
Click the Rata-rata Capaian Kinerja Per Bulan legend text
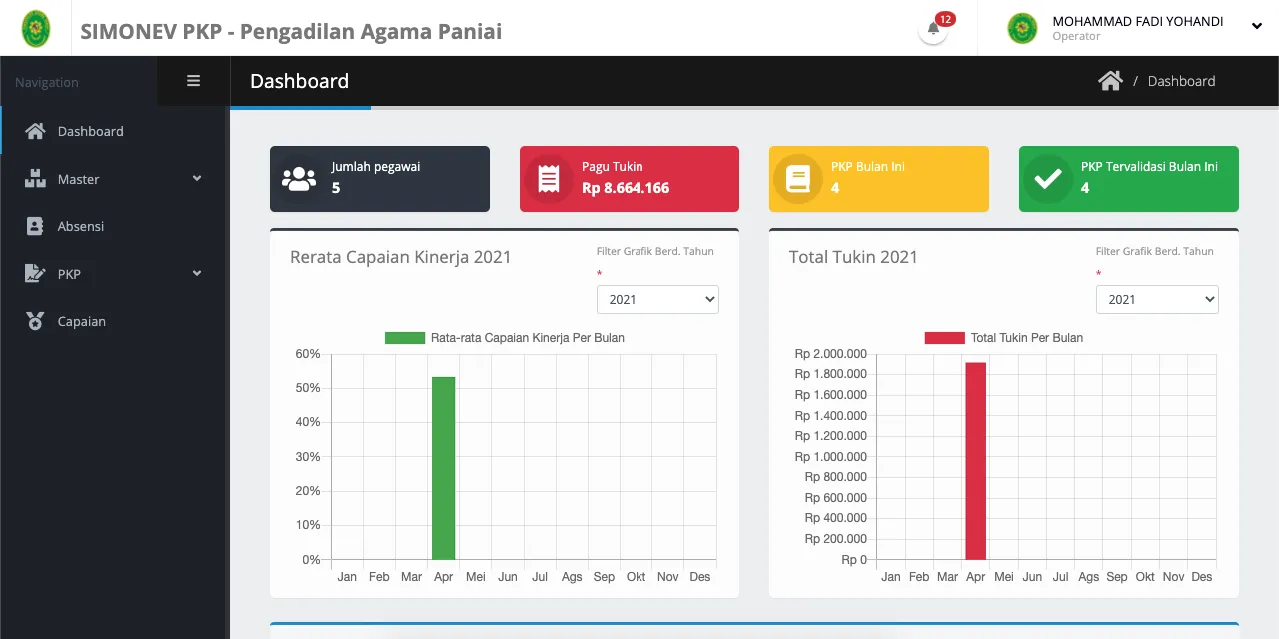point(528,338)
